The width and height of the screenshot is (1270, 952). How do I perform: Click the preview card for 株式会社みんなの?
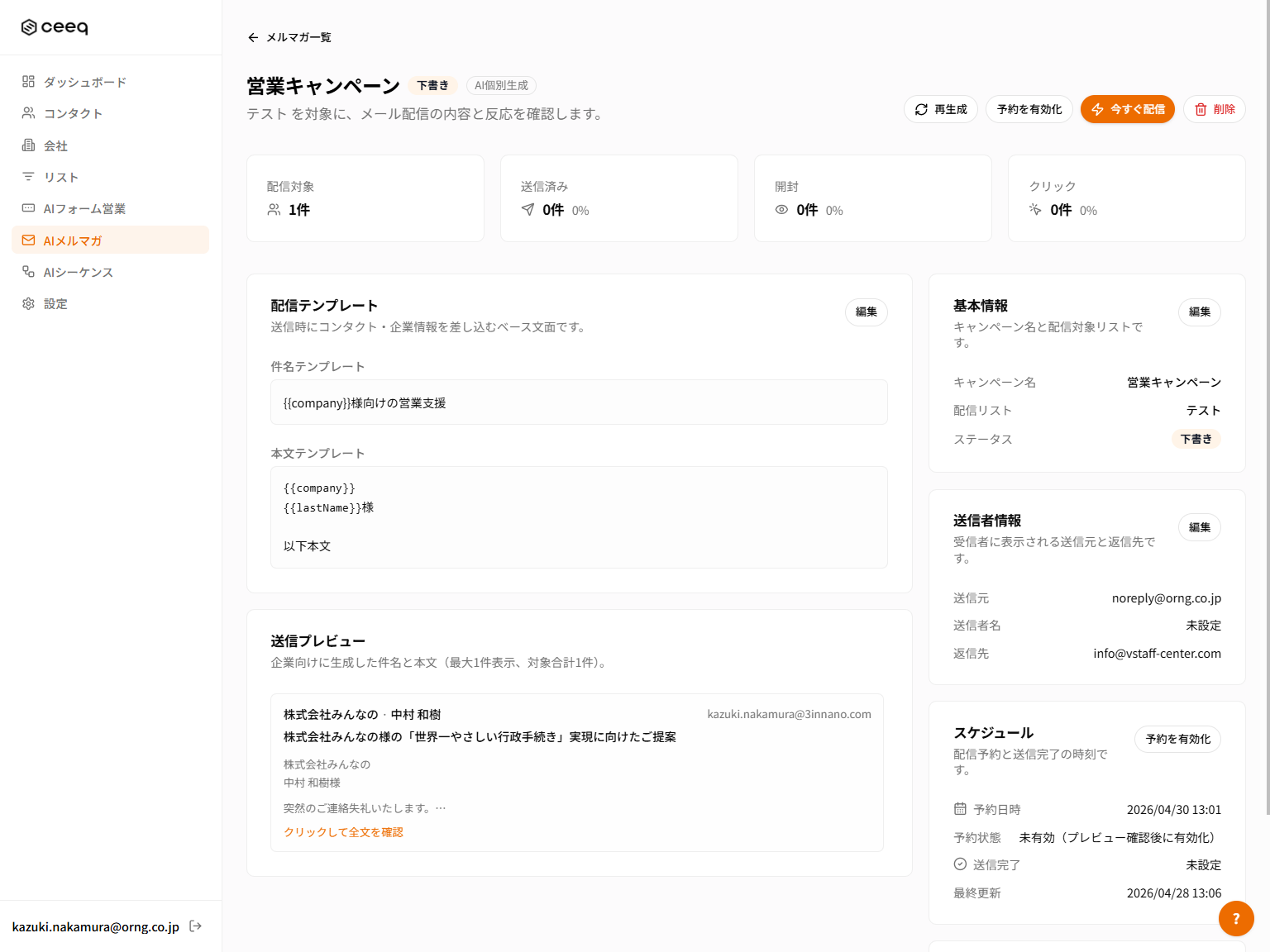(577, 773)
